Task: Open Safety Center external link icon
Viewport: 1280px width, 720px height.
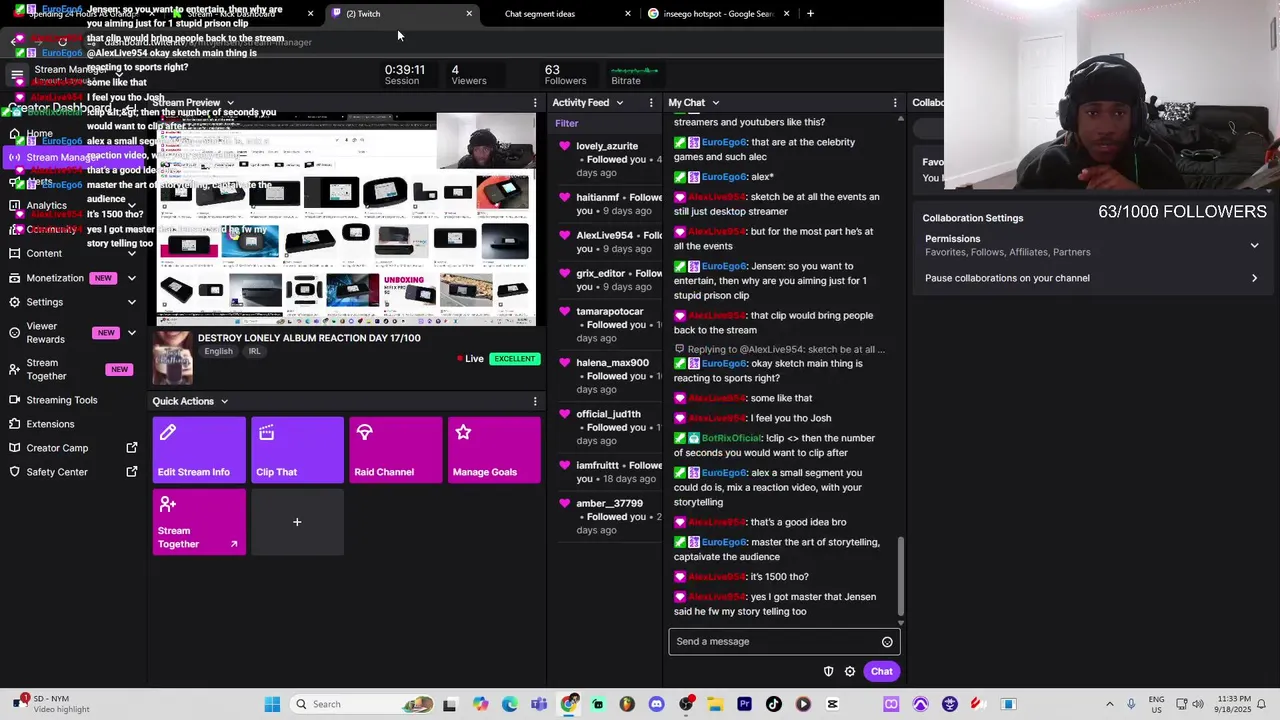Action: [x=132, y=472]
